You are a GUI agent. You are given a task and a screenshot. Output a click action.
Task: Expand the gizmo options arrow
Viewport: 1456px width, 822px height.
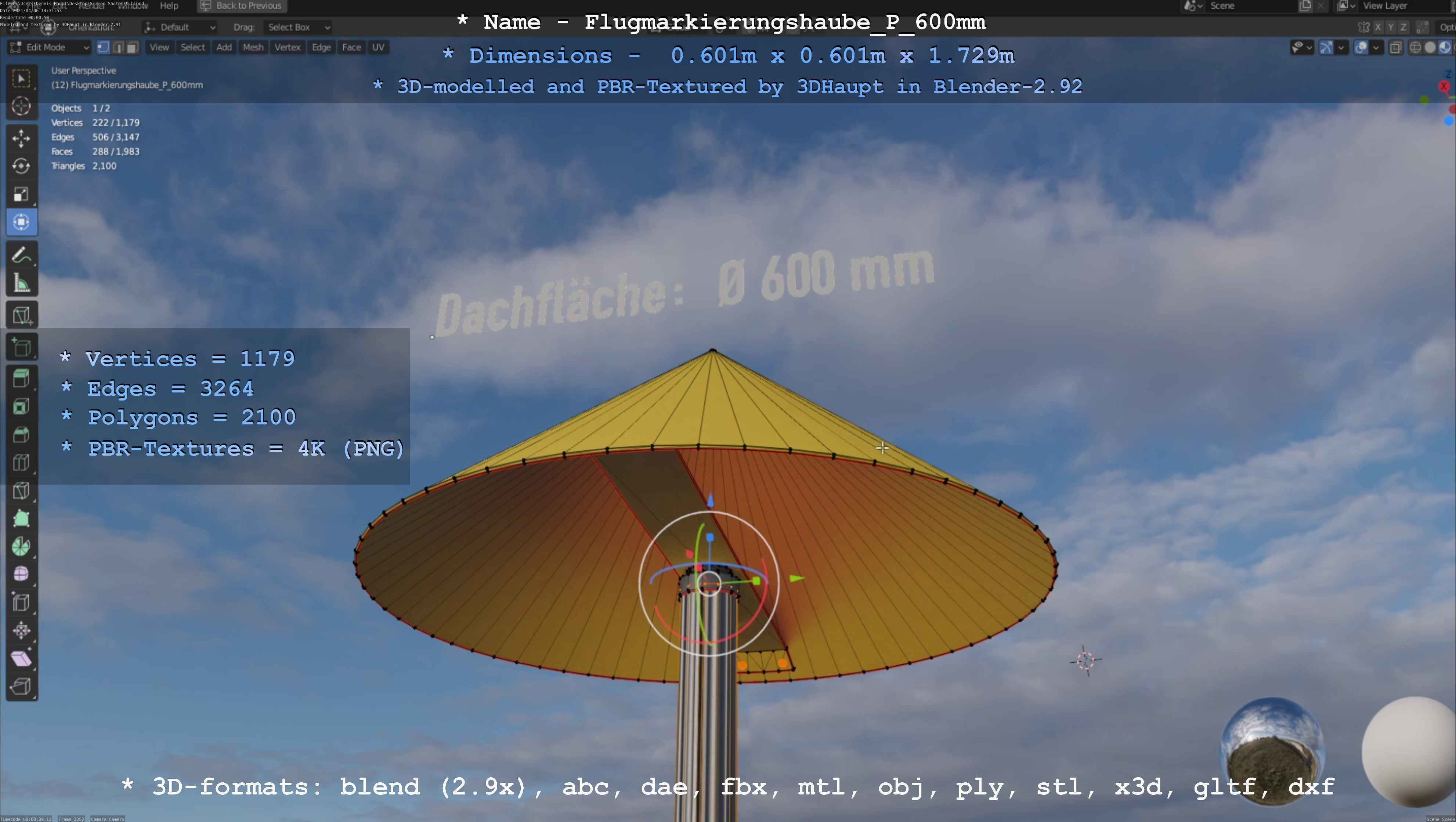(1341, 47)
